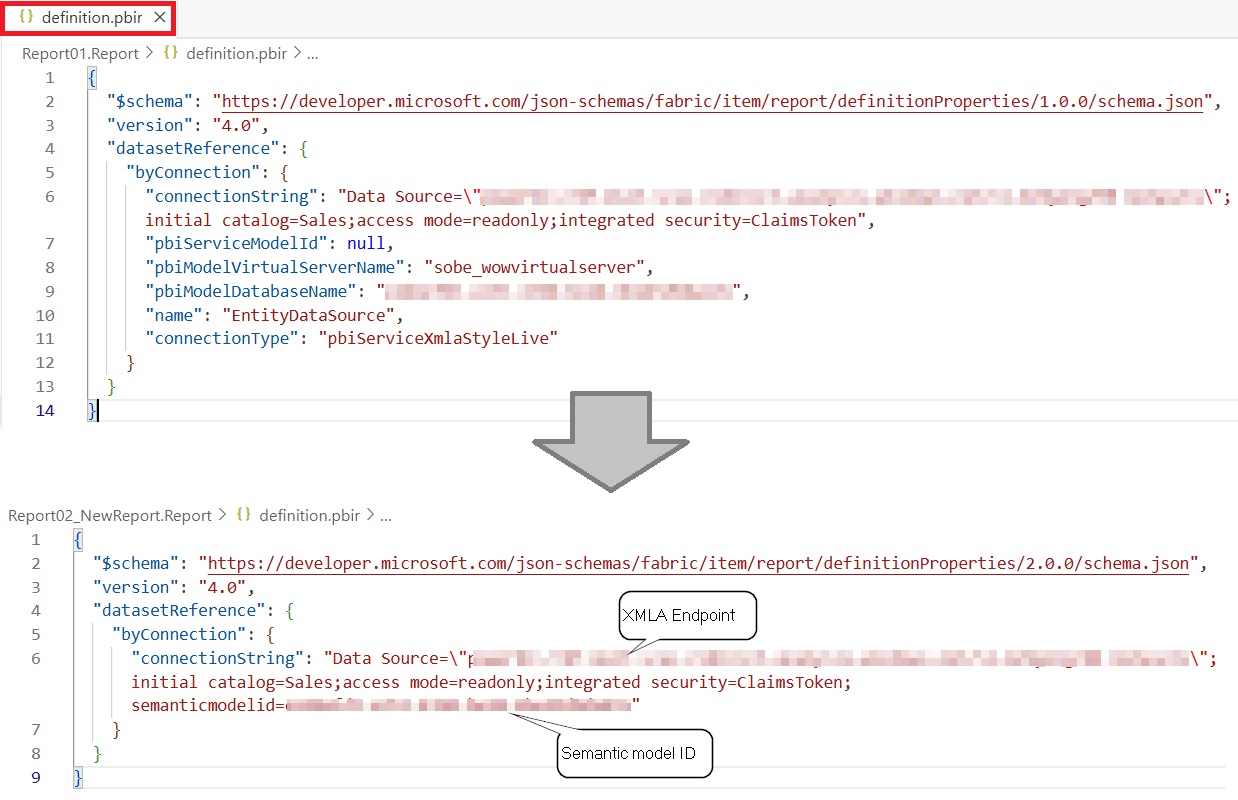Image resolution: width=1238 pixels, height=800 pixels.
Task: Click the JSON braces icon in bottom breadcrumb
Action: 244,516
